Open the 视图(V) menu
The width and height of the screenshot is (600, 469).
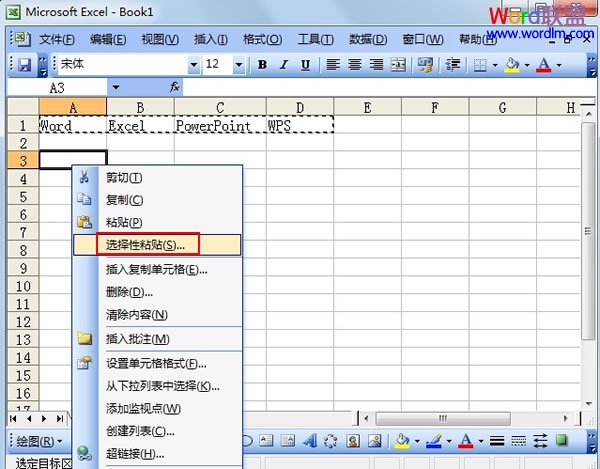(x=160, y=39)
